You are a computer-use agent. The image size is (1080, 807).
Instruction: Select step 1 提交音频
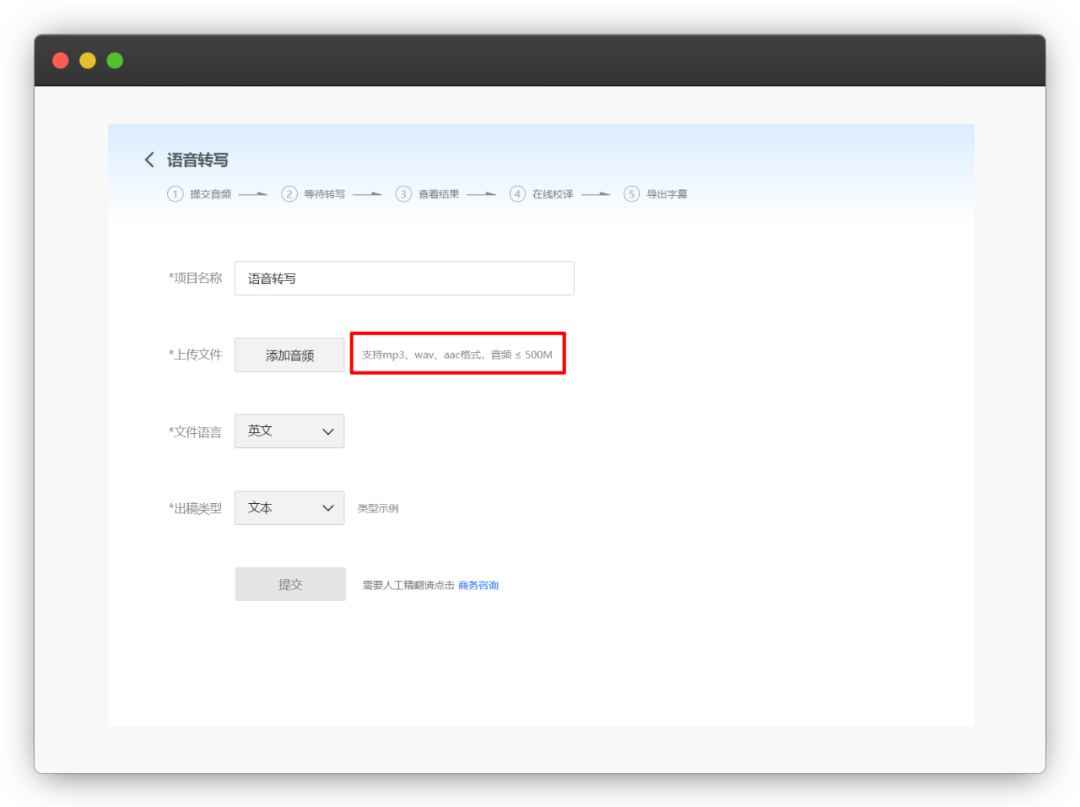[x=199, y=194]
